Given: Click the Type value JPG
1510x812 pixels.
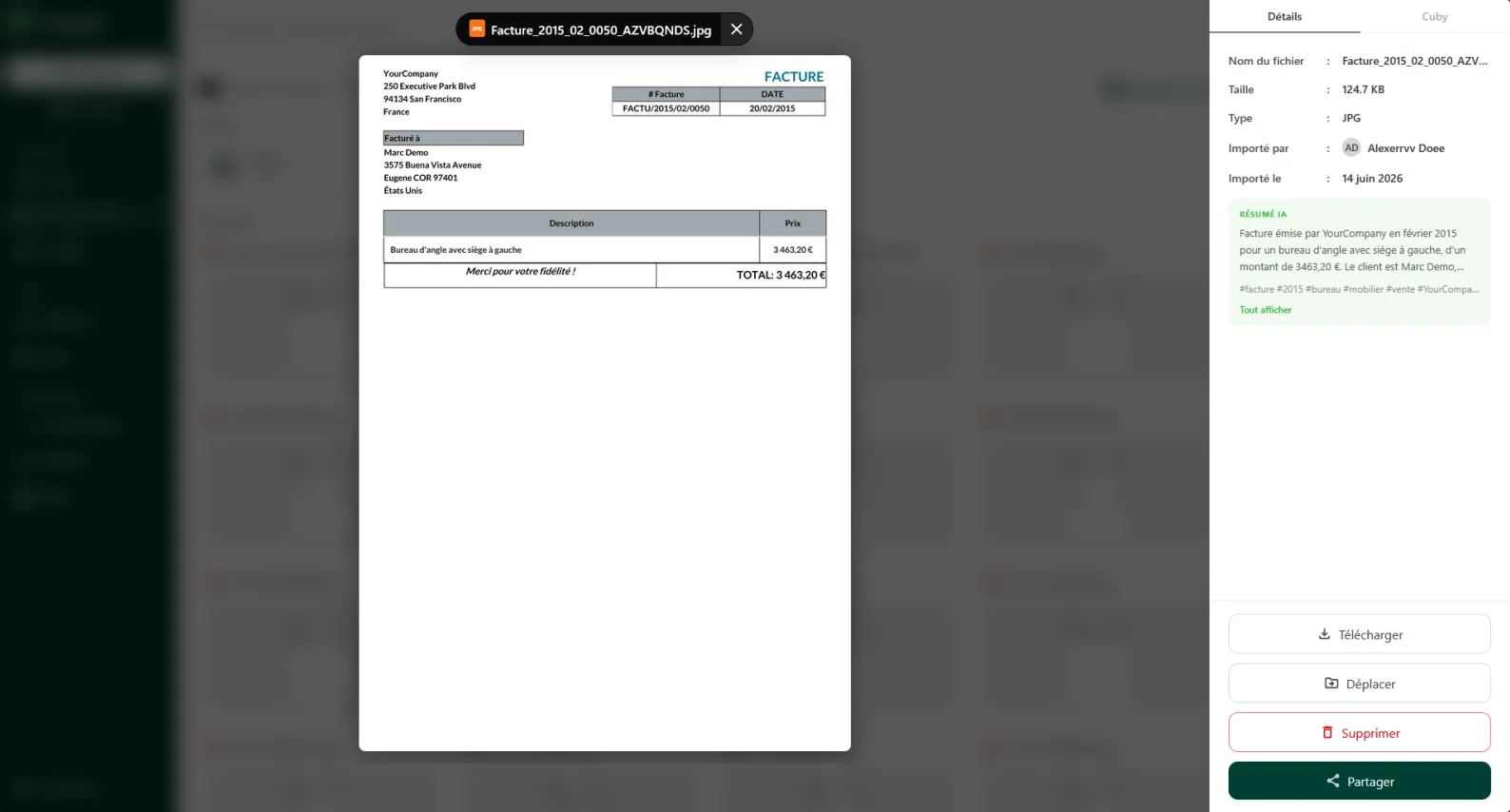Looking at the screenshot, I should [1351, 118].
